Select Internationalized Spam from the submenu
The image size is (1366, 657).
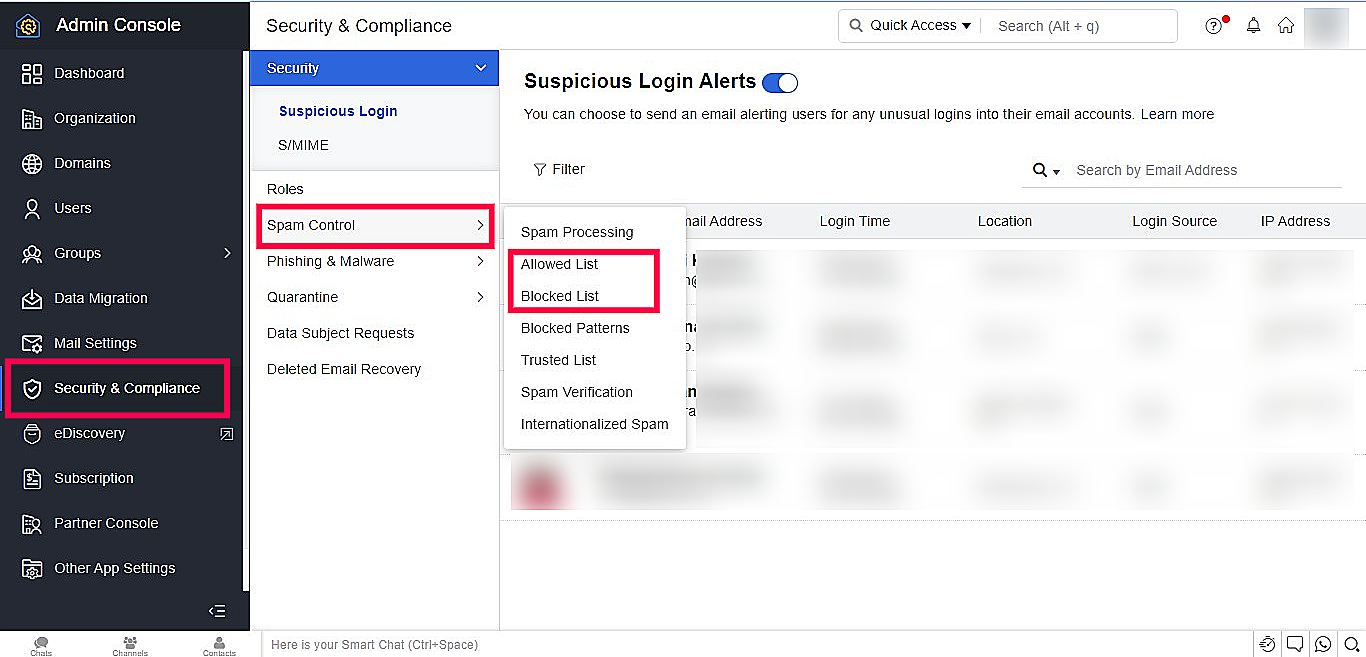coord(595,424)
